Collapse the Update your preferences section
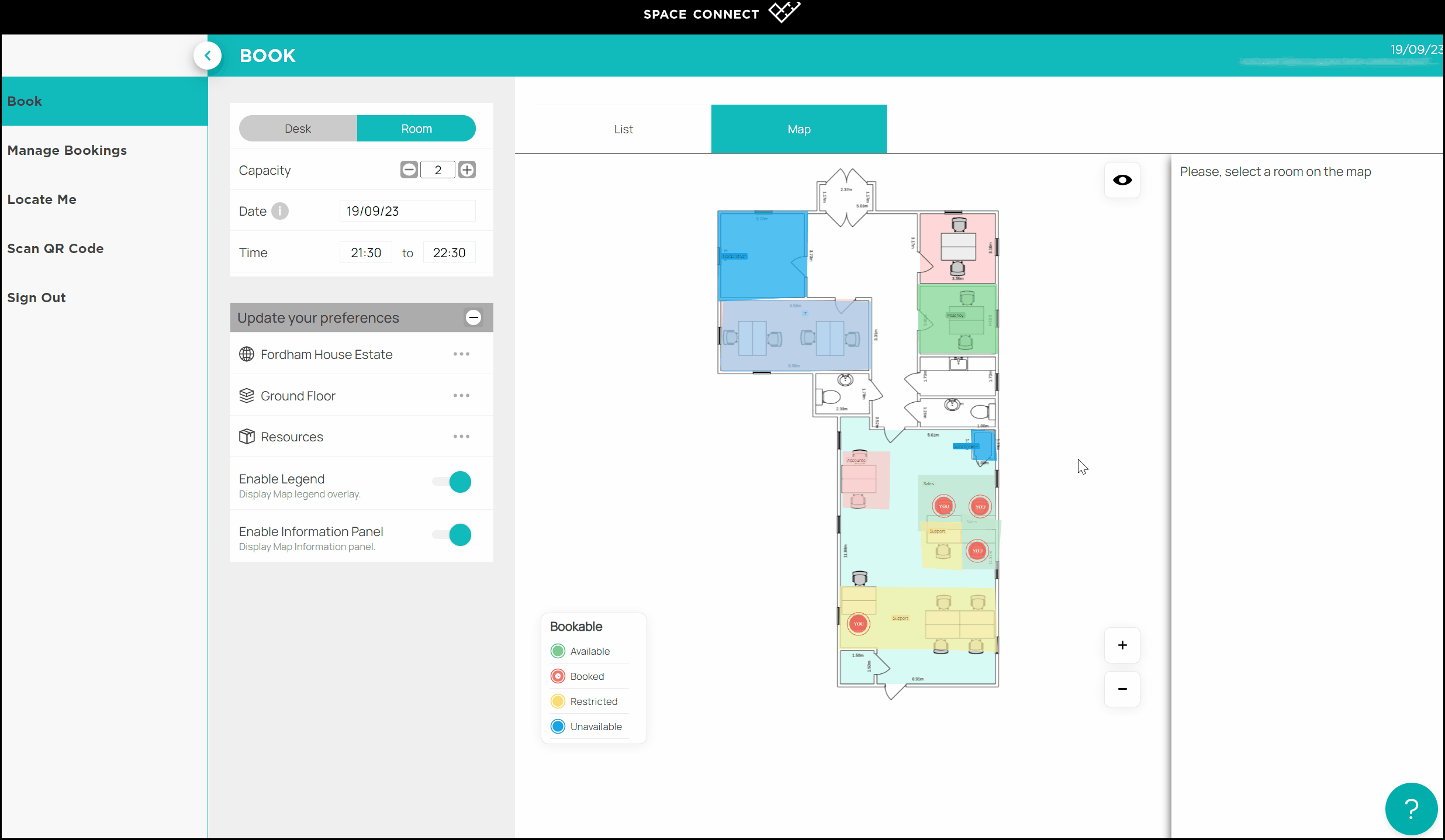 [x=473, y=317]
